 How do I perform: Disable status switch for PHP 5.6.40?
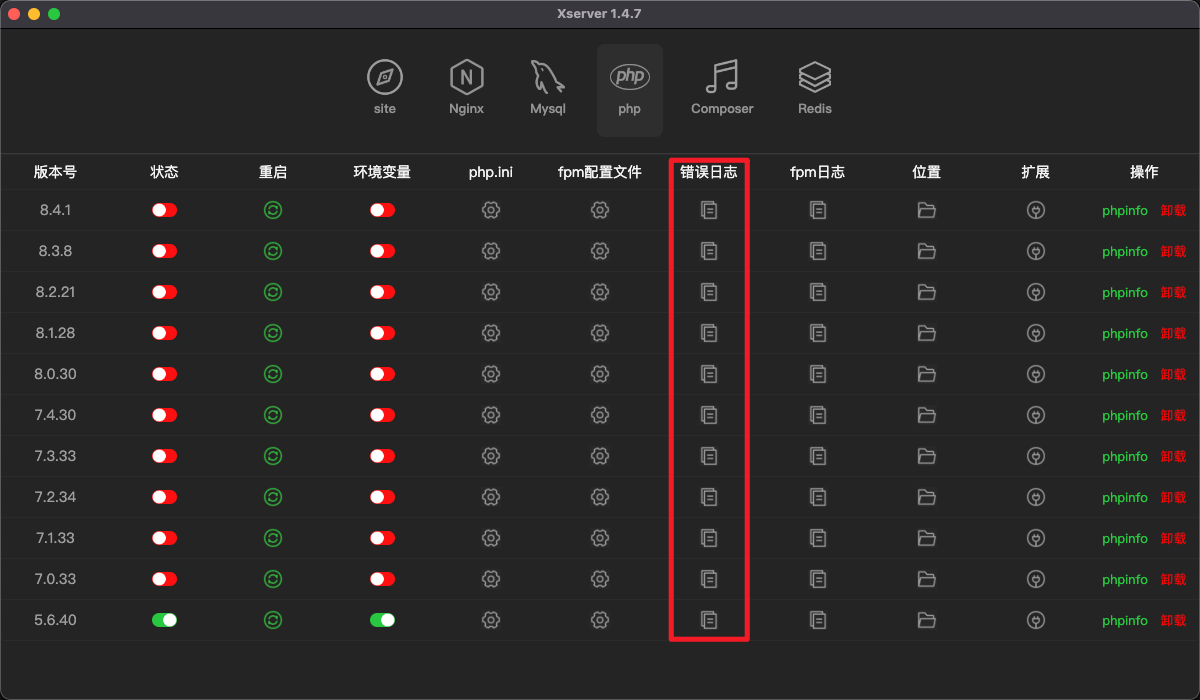click(x=165, y=620)
